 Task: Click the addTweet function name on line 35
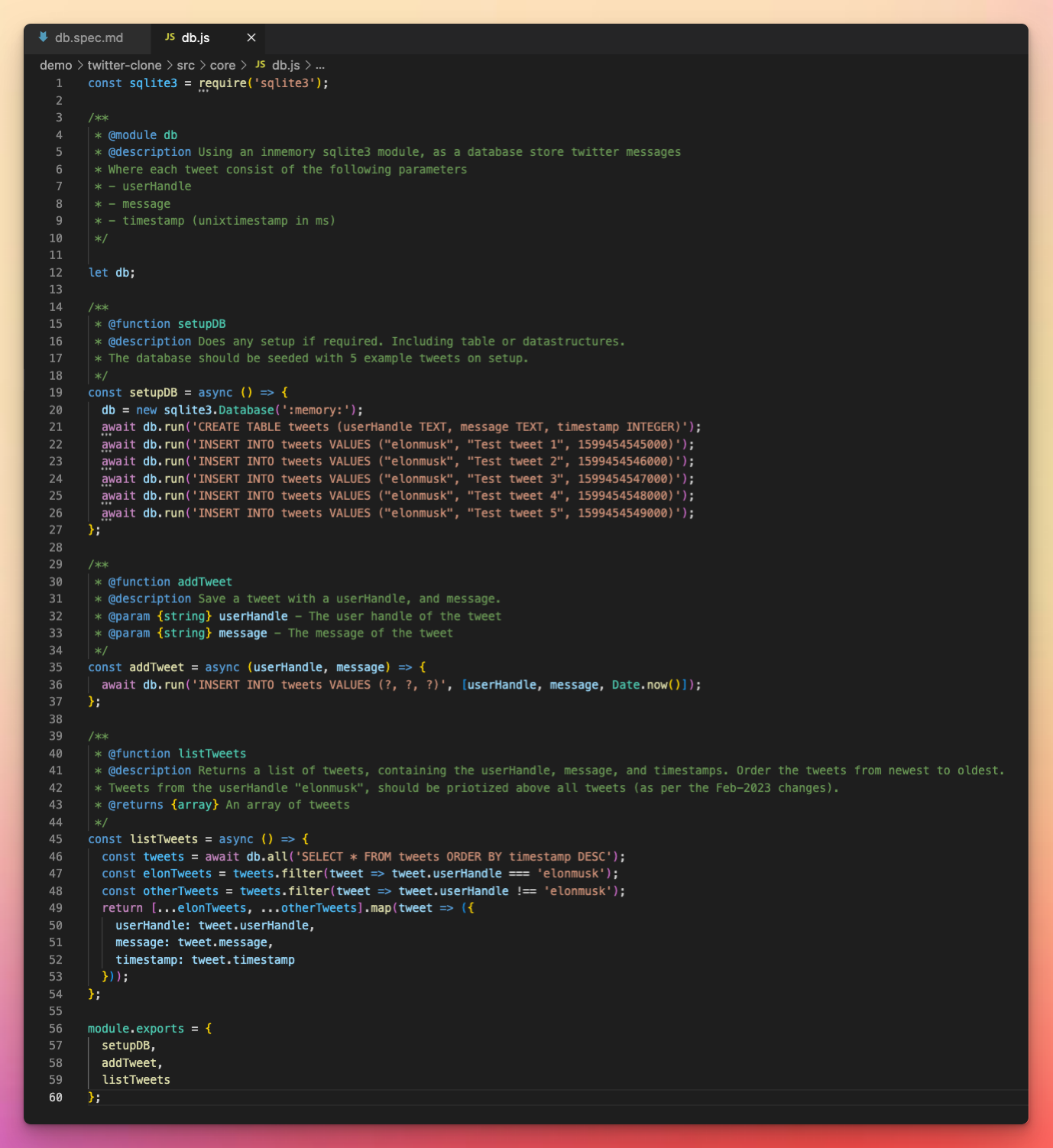pos(155,666)
